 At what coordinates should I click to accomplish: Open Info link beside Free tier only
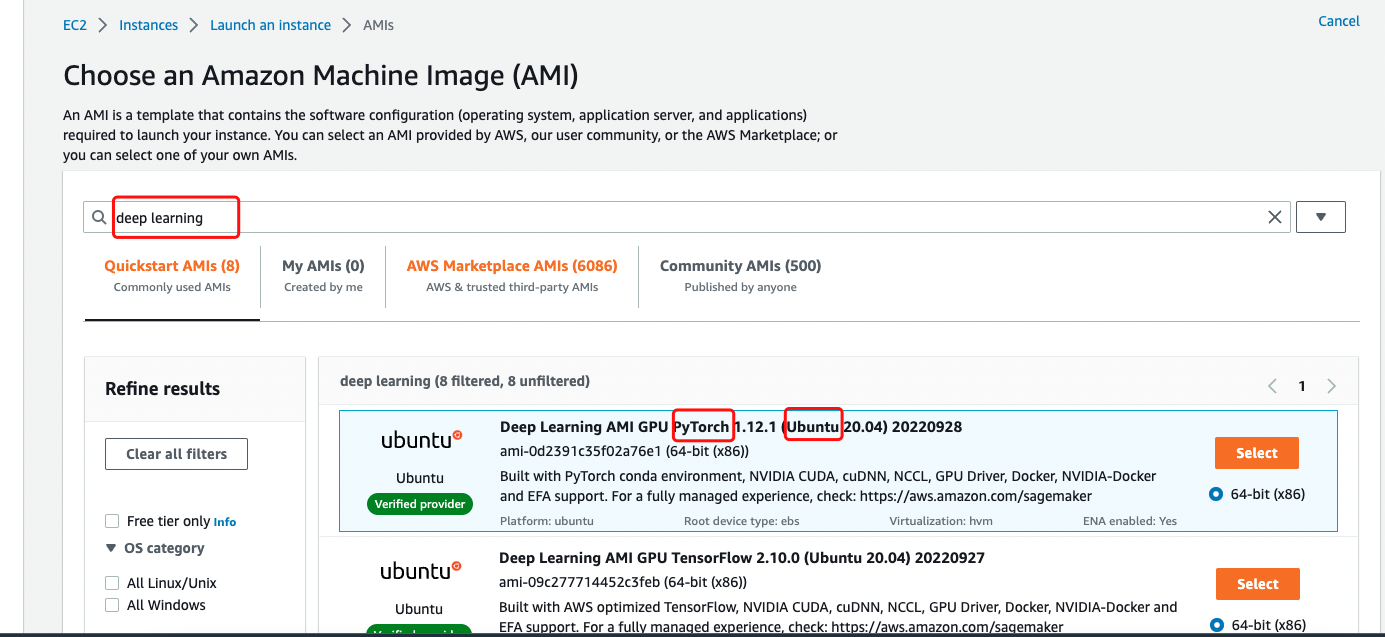tap(225, 522)
